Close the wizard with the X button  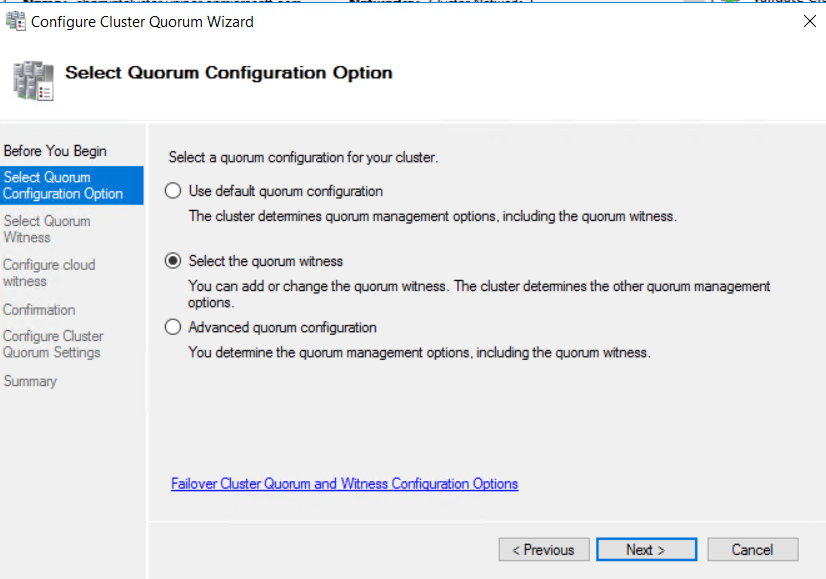click(x=809, y=21)
